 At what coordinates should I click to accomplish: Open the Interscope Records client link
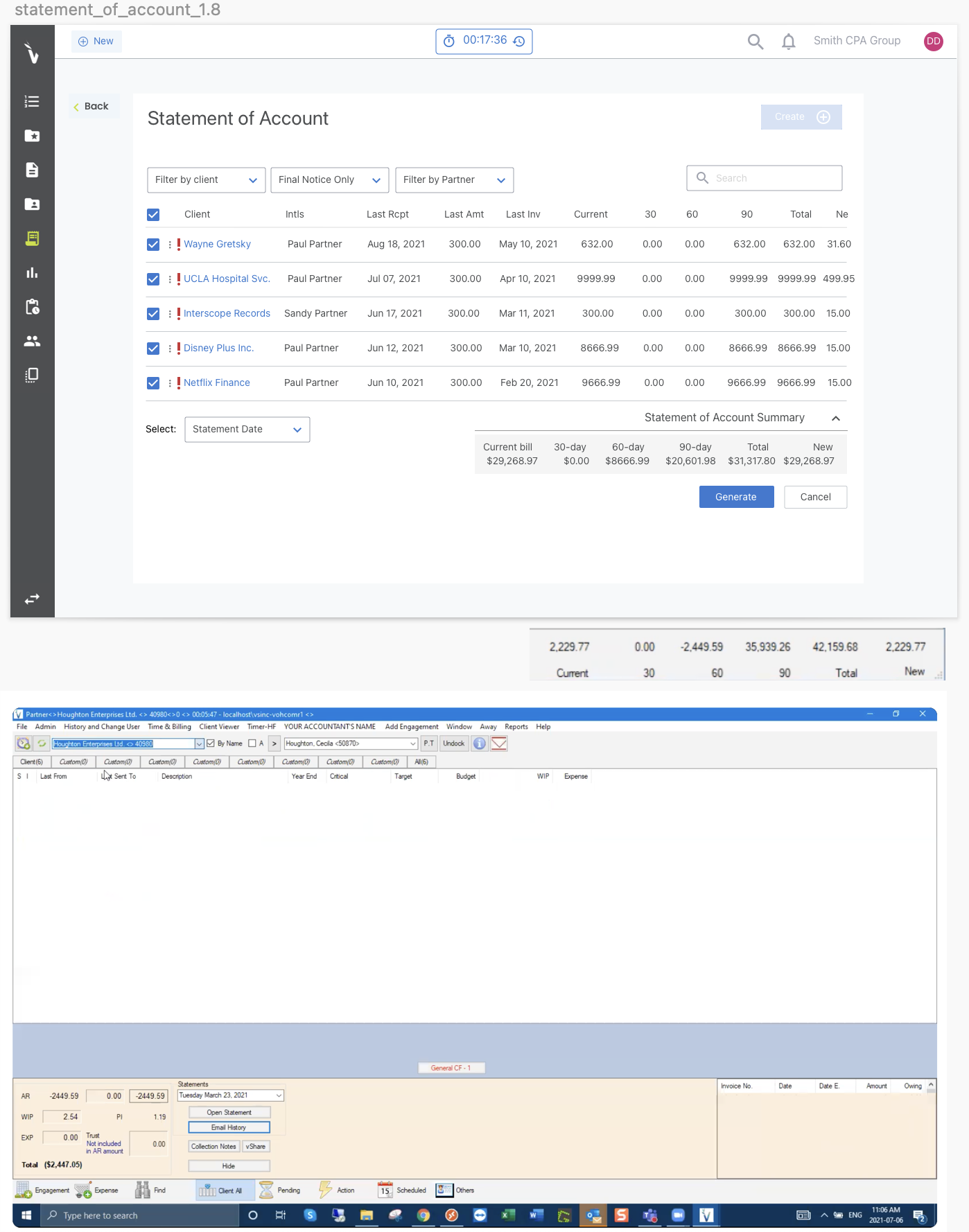[227, 313]
